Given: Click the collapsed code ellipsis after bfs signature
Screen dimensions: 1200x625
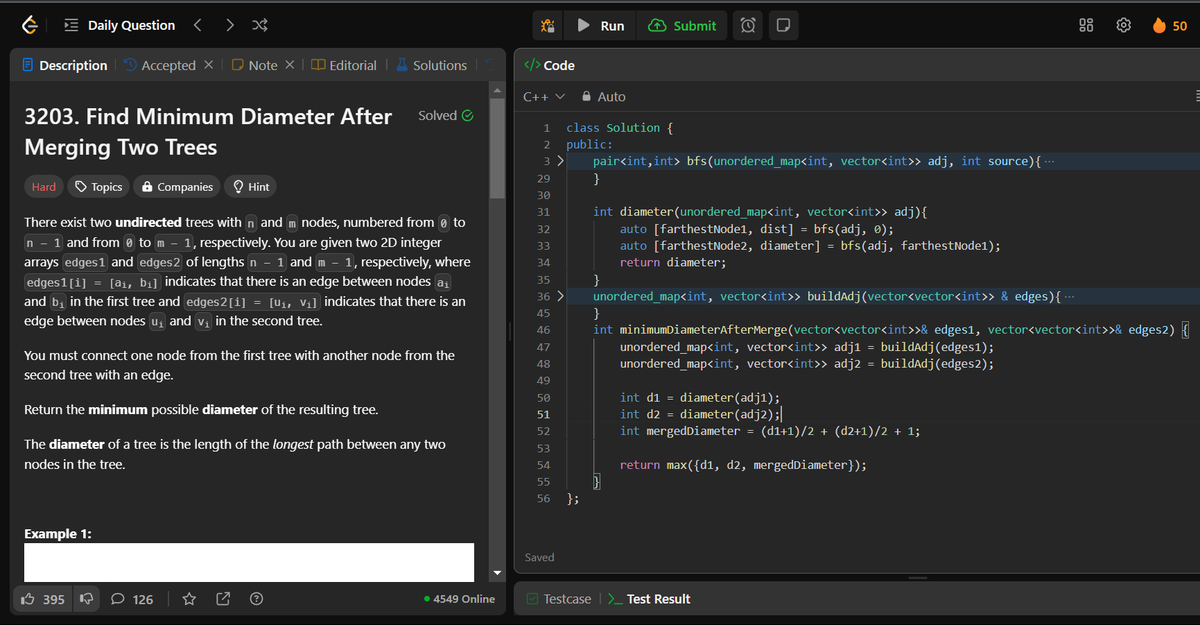Looking at the screenshot, I should pos(1048,162).
